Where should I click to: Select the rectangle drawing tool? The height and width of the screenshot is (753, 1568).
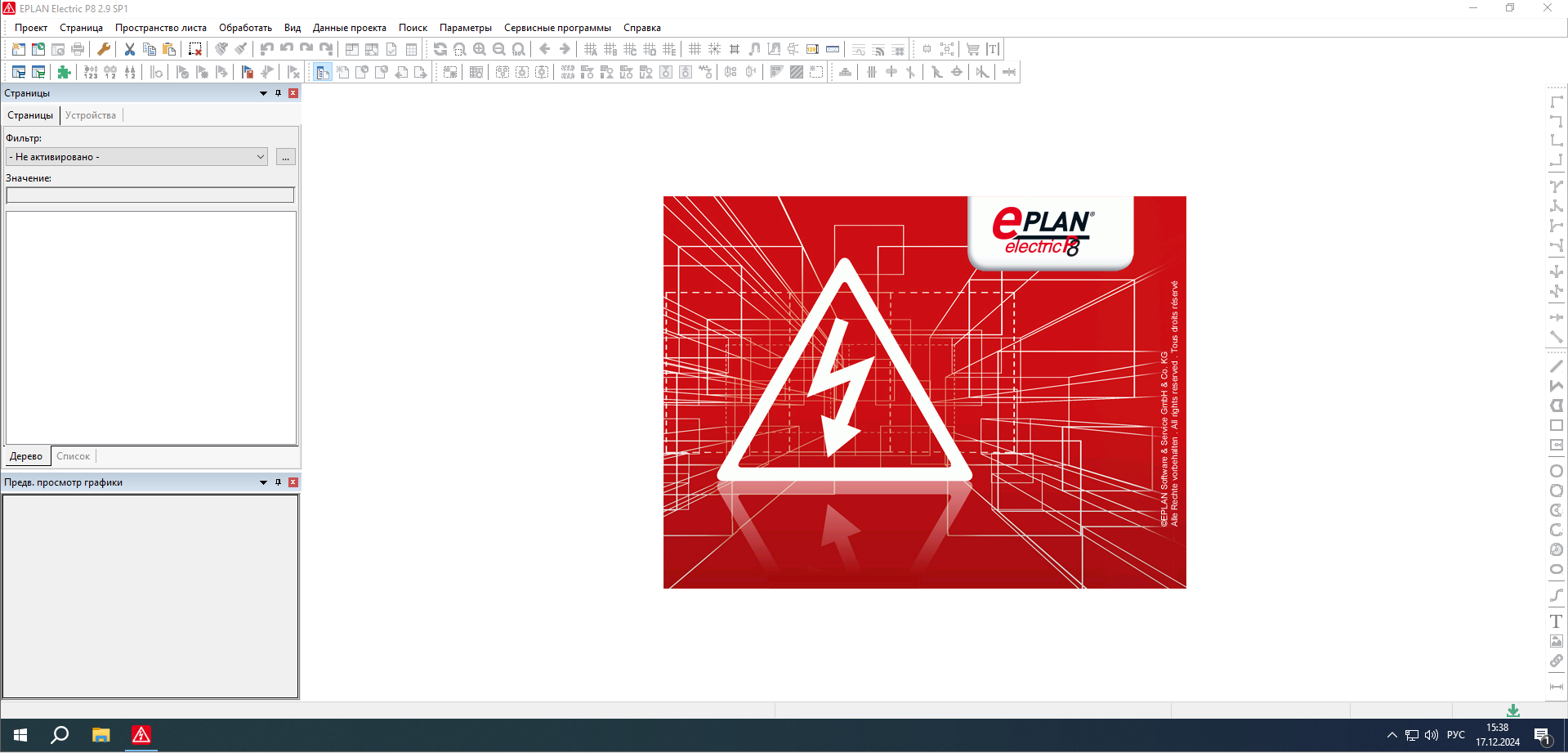[1556, 425]
